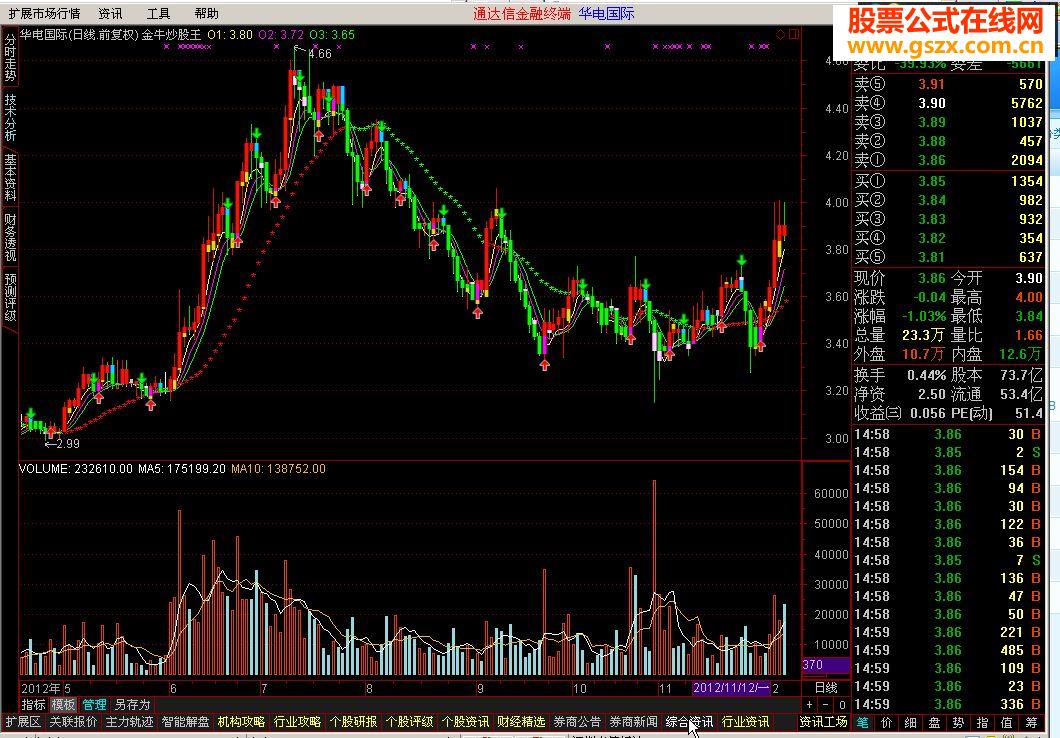Switch to the 势 quote panel tab

[x=959, y=722]
